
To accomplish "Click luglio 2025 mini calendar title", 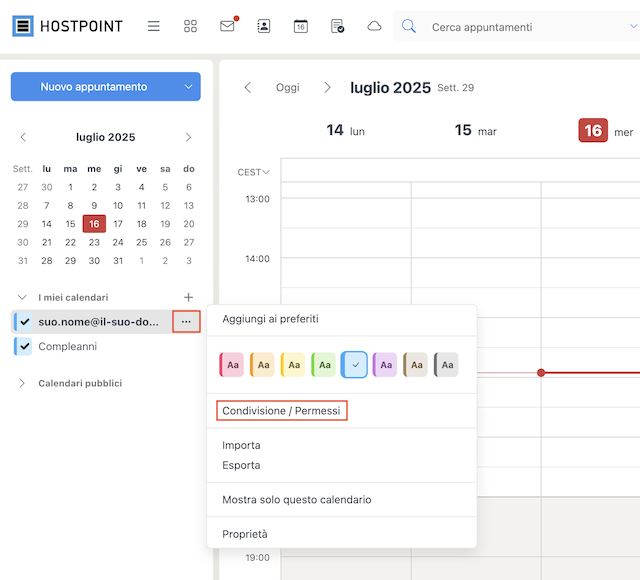I will coord(105,137).
